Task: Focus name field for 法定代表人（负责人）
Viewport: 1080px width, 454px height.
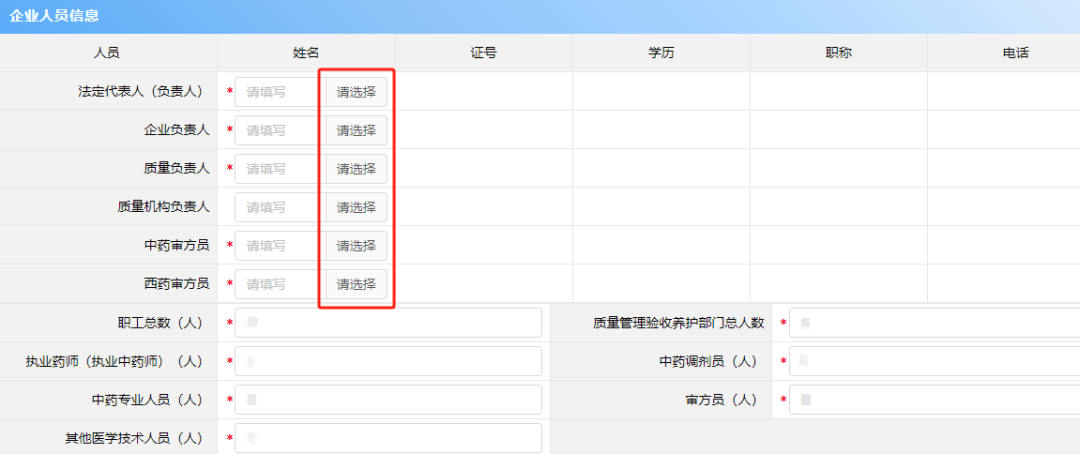Action: [280, 92]
